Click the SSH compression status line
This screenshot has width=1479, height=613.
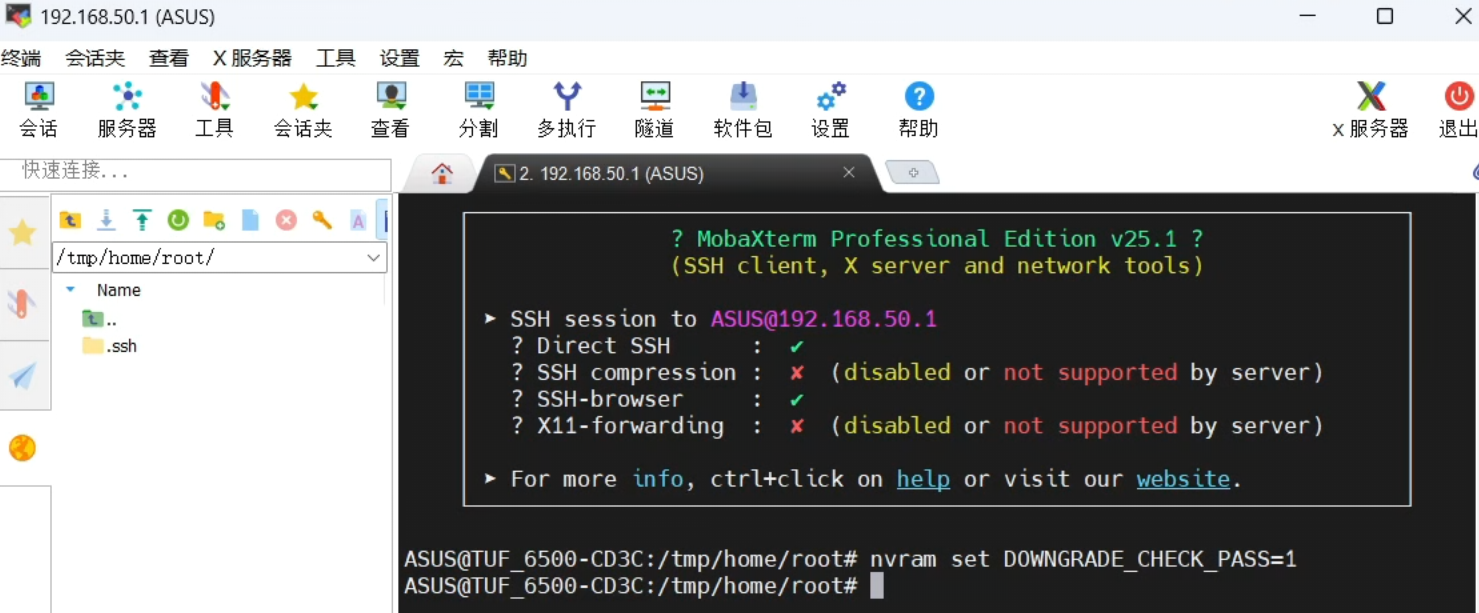[x=917, y=372]
